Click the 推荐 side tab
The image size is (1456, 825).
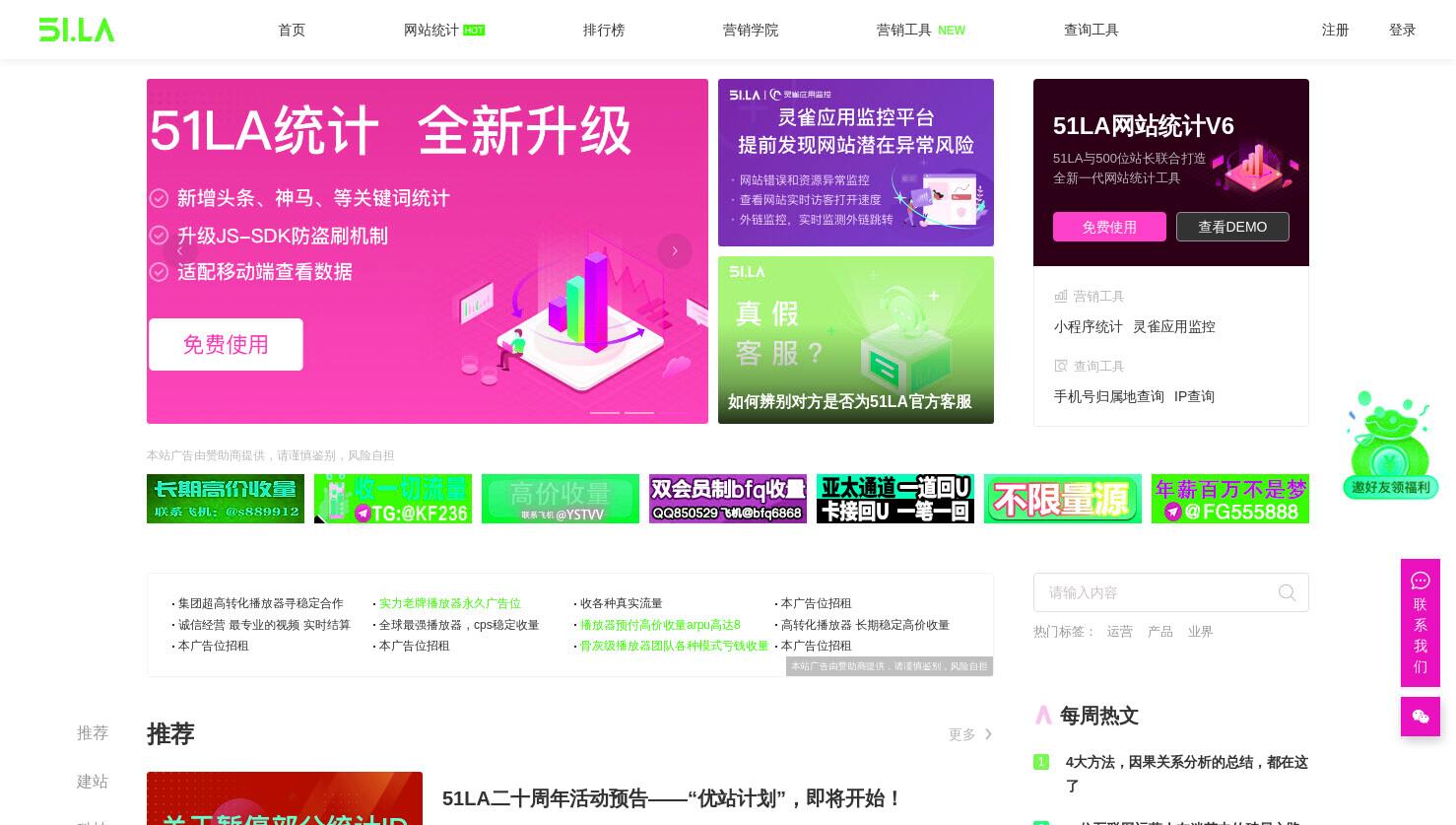coord(93,733)
